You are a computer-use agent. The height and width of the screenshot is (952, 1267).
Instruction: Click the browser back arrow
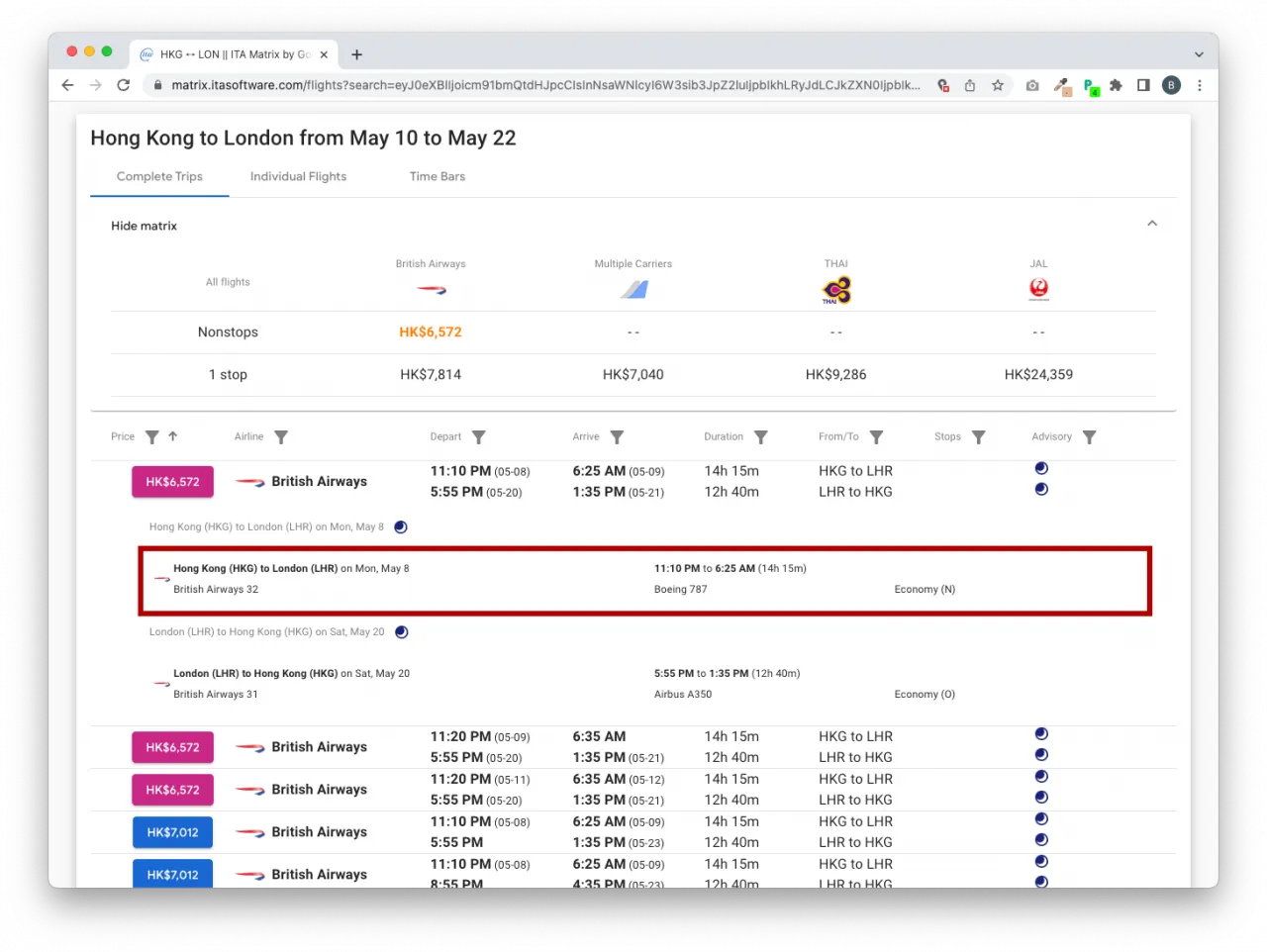click(67, 85)
